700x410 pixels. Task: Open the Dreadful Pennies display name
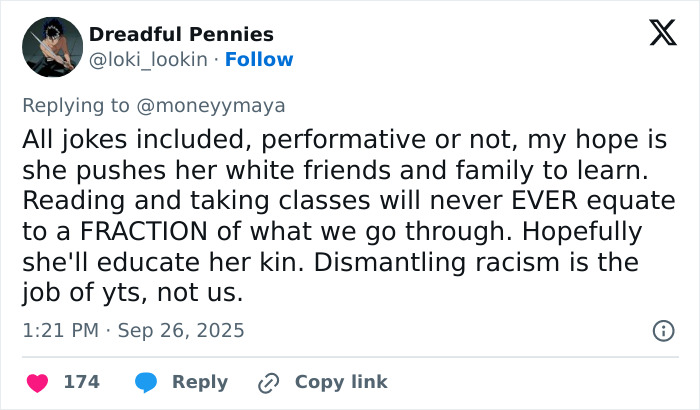(x=181, y=34)
